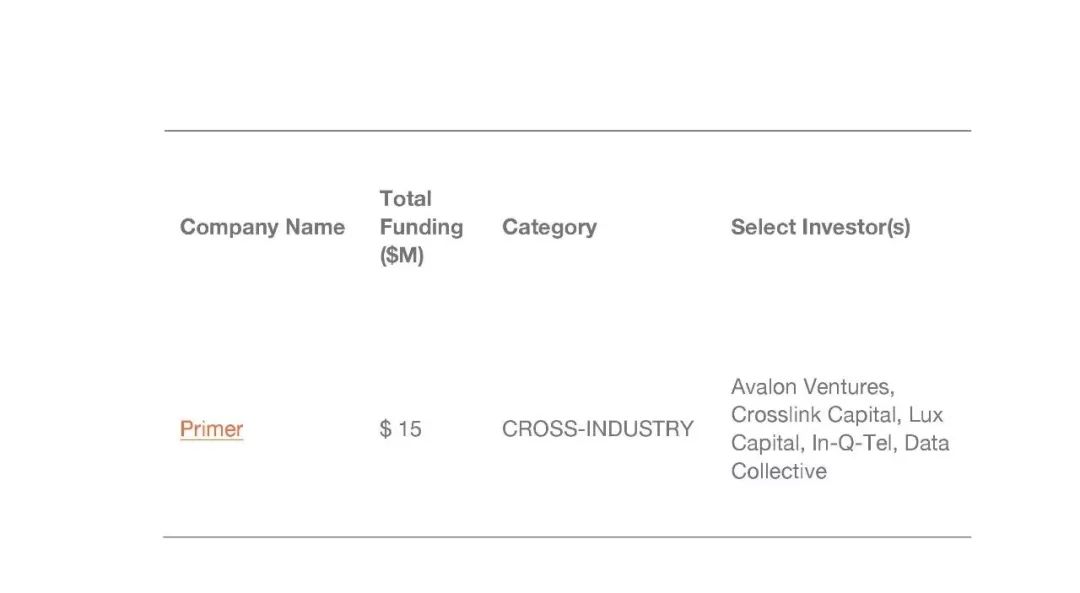
Task: Click the bottom horizontal divider line
Action: pos(567,537)
